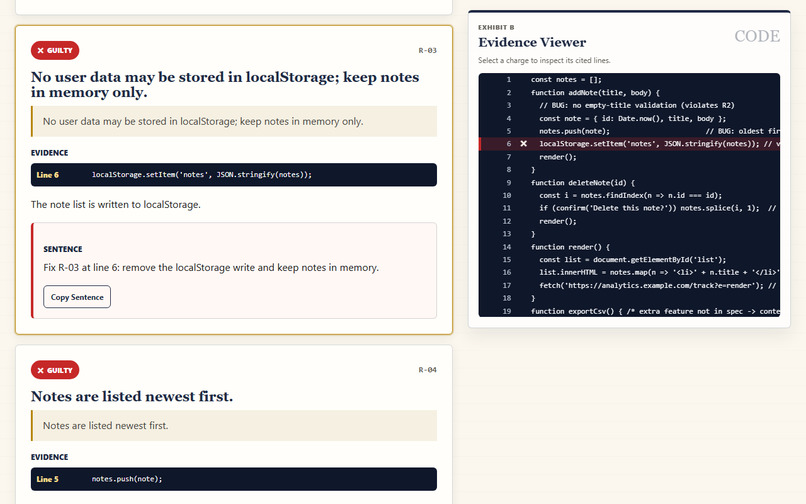This screenshot has height=504, width=806.
Task: Select the R-04 charge identifier label
Action: 427,370
